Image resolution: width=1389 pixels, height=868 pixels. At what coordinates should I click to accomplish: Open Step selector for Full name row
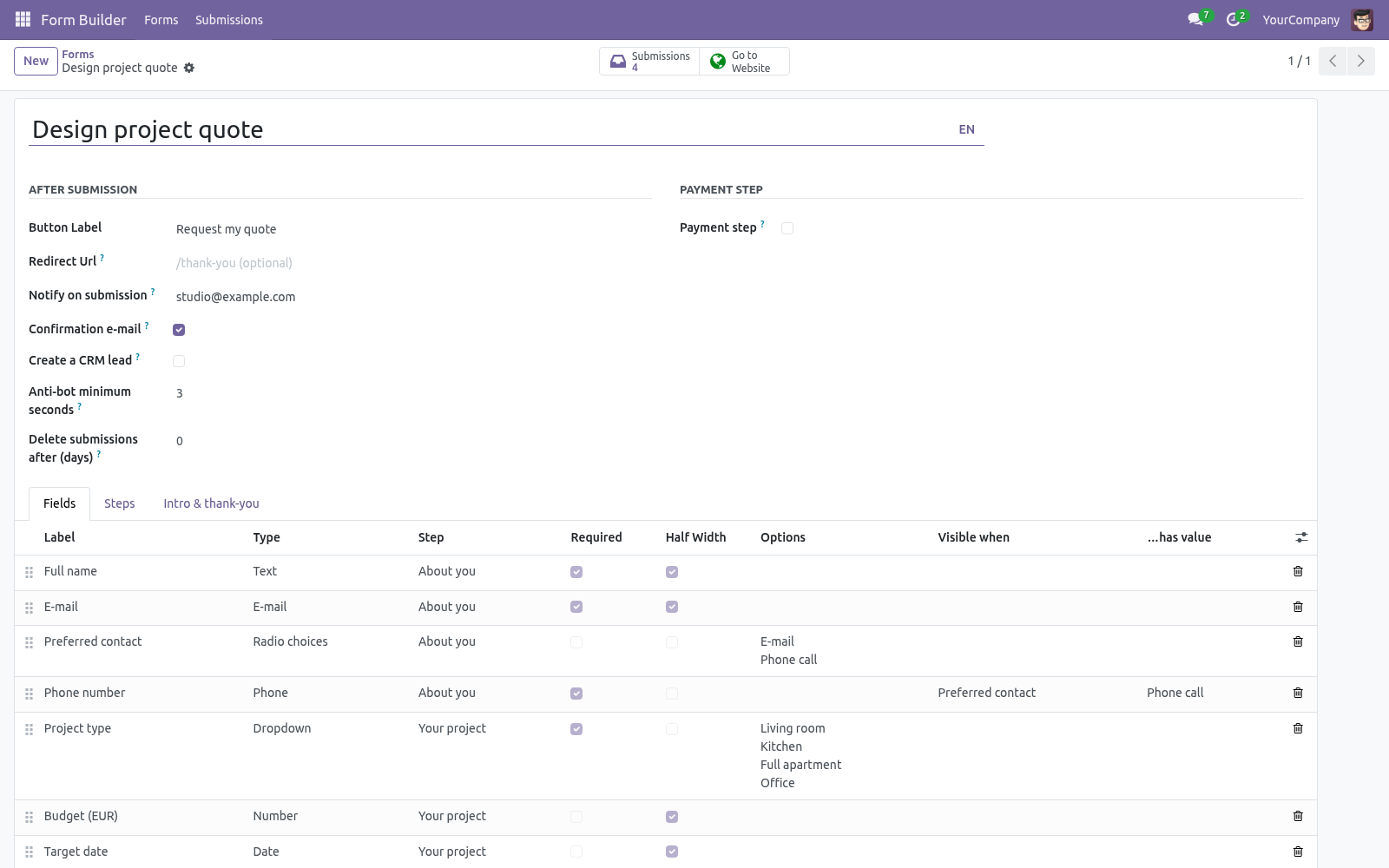click(x=486, y=571)
